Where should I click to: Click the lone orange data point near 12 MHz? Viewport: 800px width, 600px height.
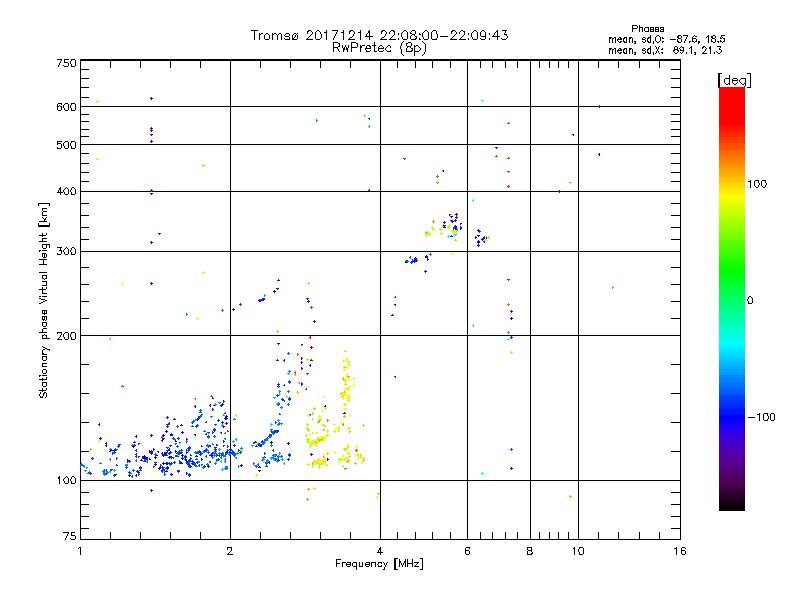click(x=613, y=288)
